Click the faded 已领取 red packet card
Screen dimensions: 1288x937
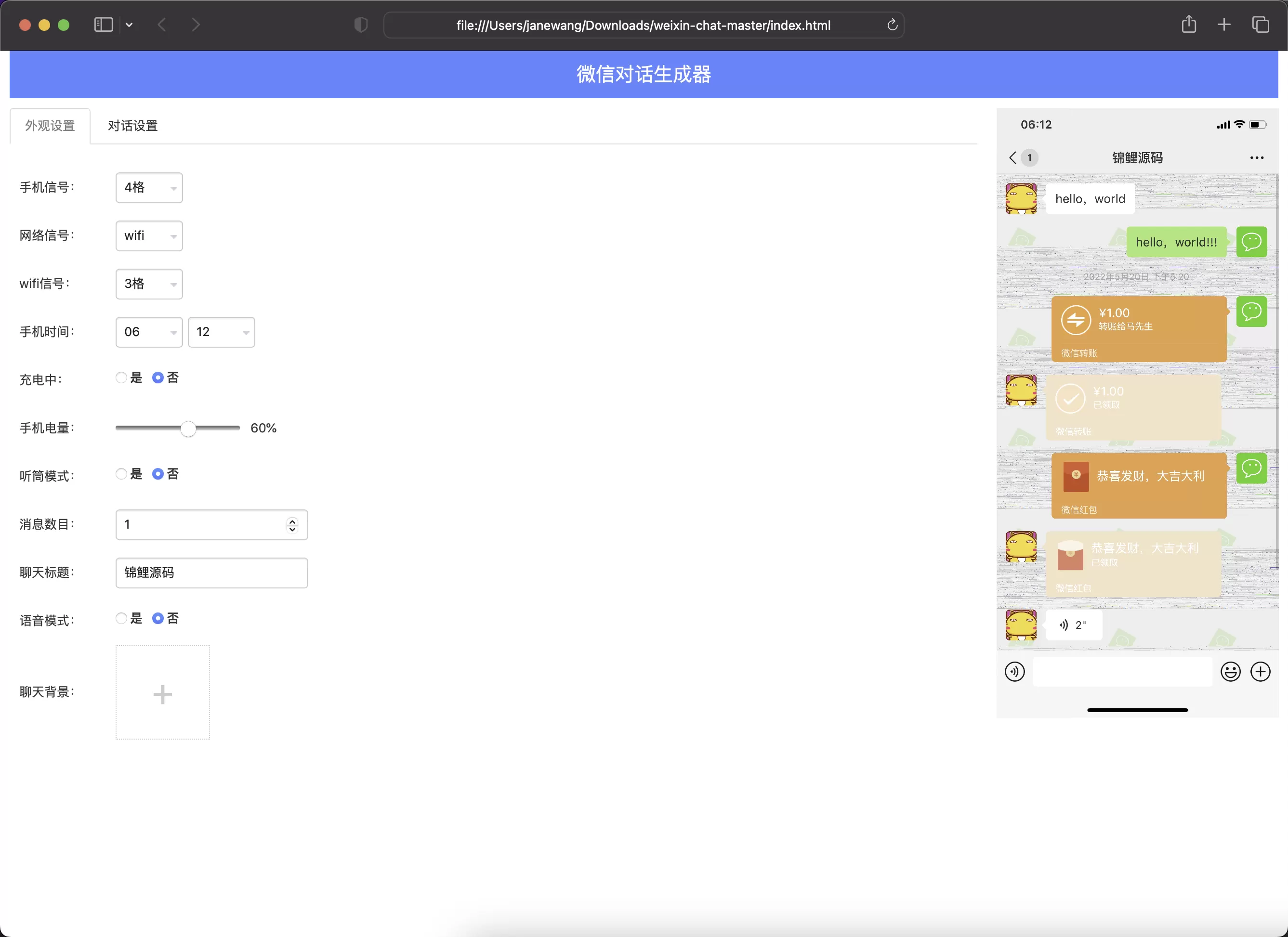pos(1133,564)
